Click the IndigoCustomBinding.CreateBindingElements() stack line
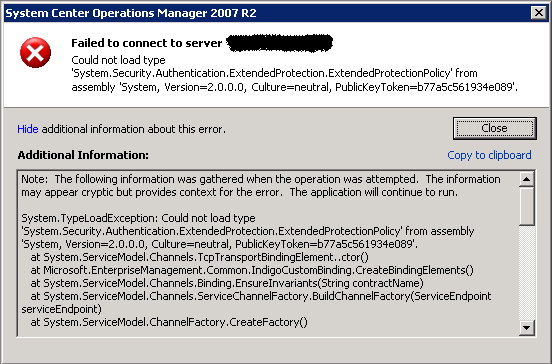 coord(252,270)
